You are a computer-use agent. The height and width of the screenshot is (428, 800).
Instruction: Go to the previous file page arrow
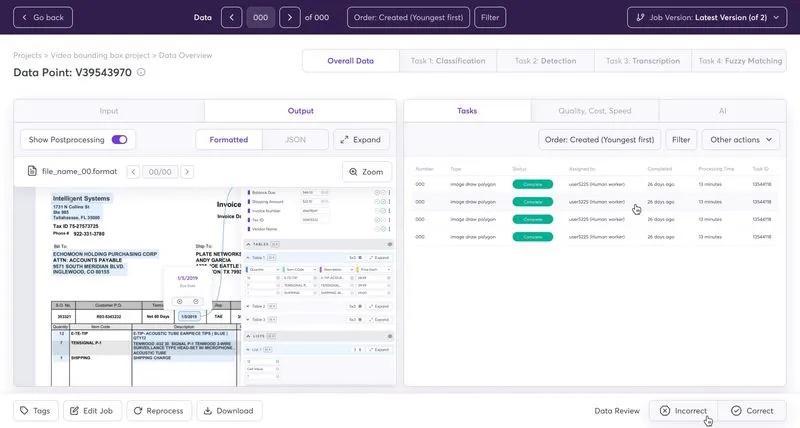[133, 172]
